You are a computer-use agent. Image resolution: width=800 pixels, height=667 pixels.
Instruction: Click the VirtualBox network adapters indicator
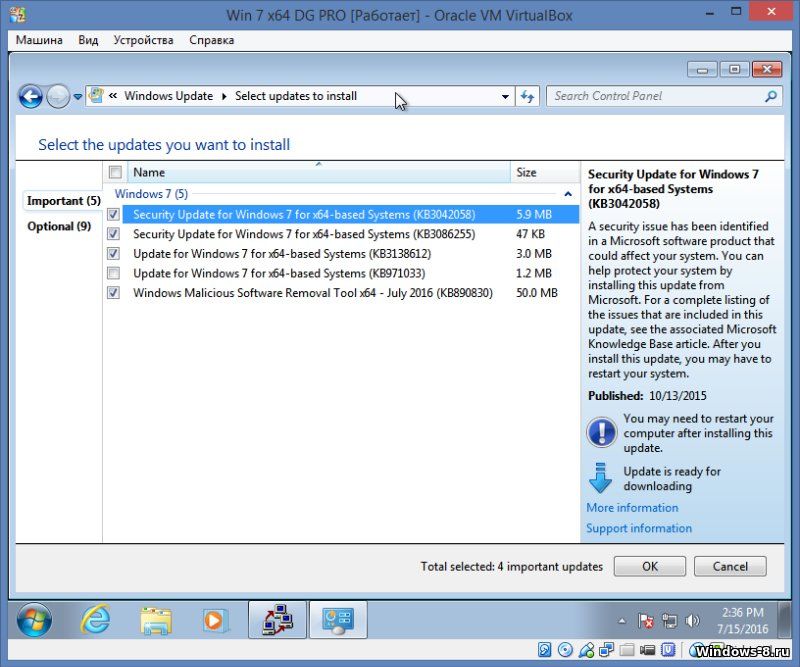pyautogui.click(x=607, y=650)
